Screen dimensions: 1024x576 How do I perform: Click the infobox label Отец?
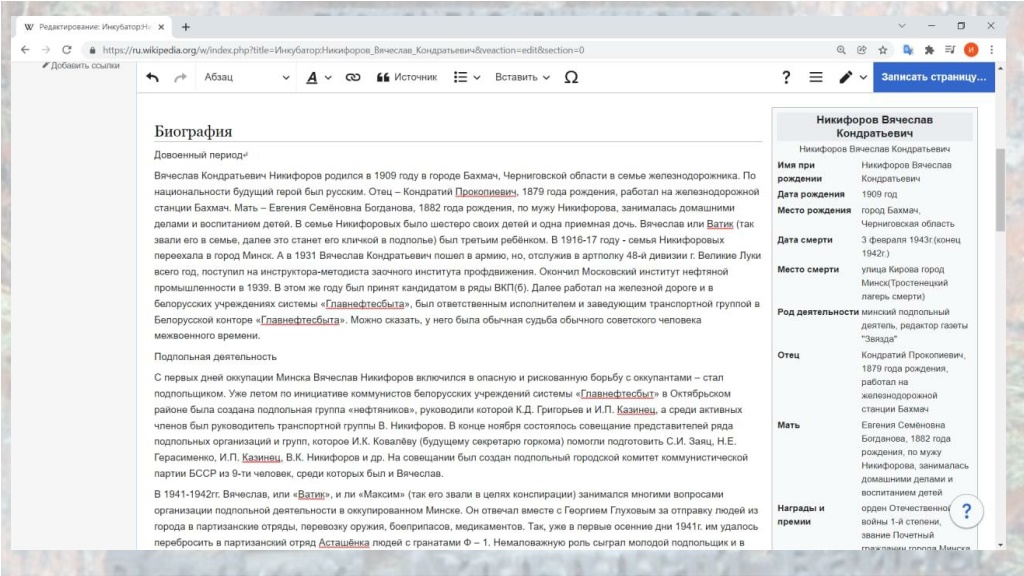tap(788, 355)
